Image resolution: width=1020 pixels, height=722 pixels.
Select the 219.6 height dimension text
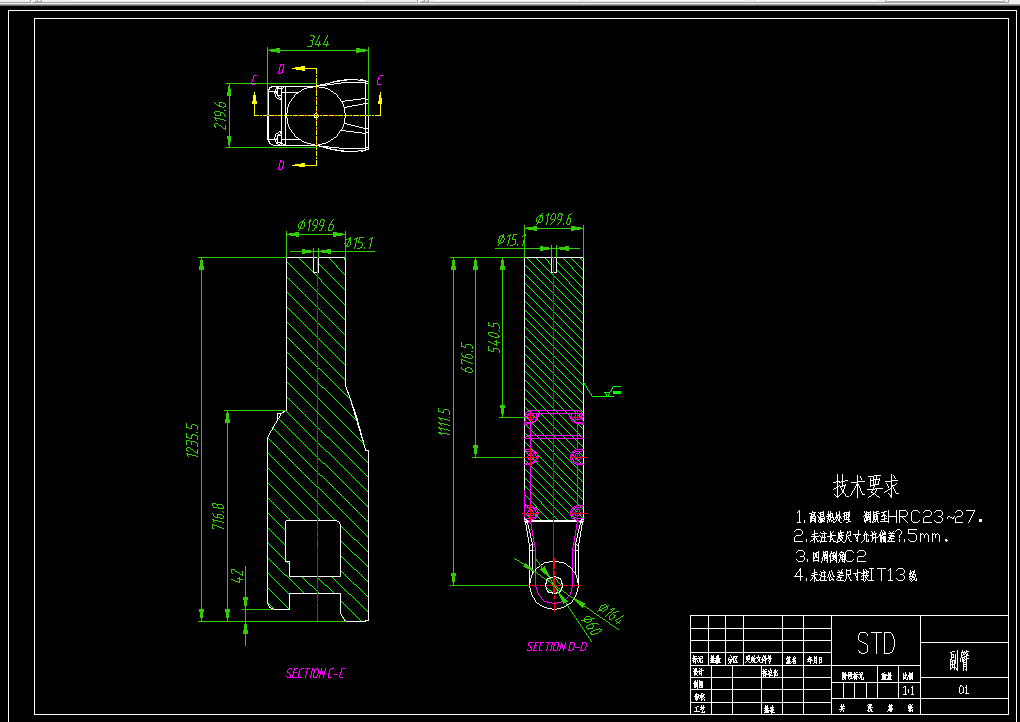(x=221, y=114)
